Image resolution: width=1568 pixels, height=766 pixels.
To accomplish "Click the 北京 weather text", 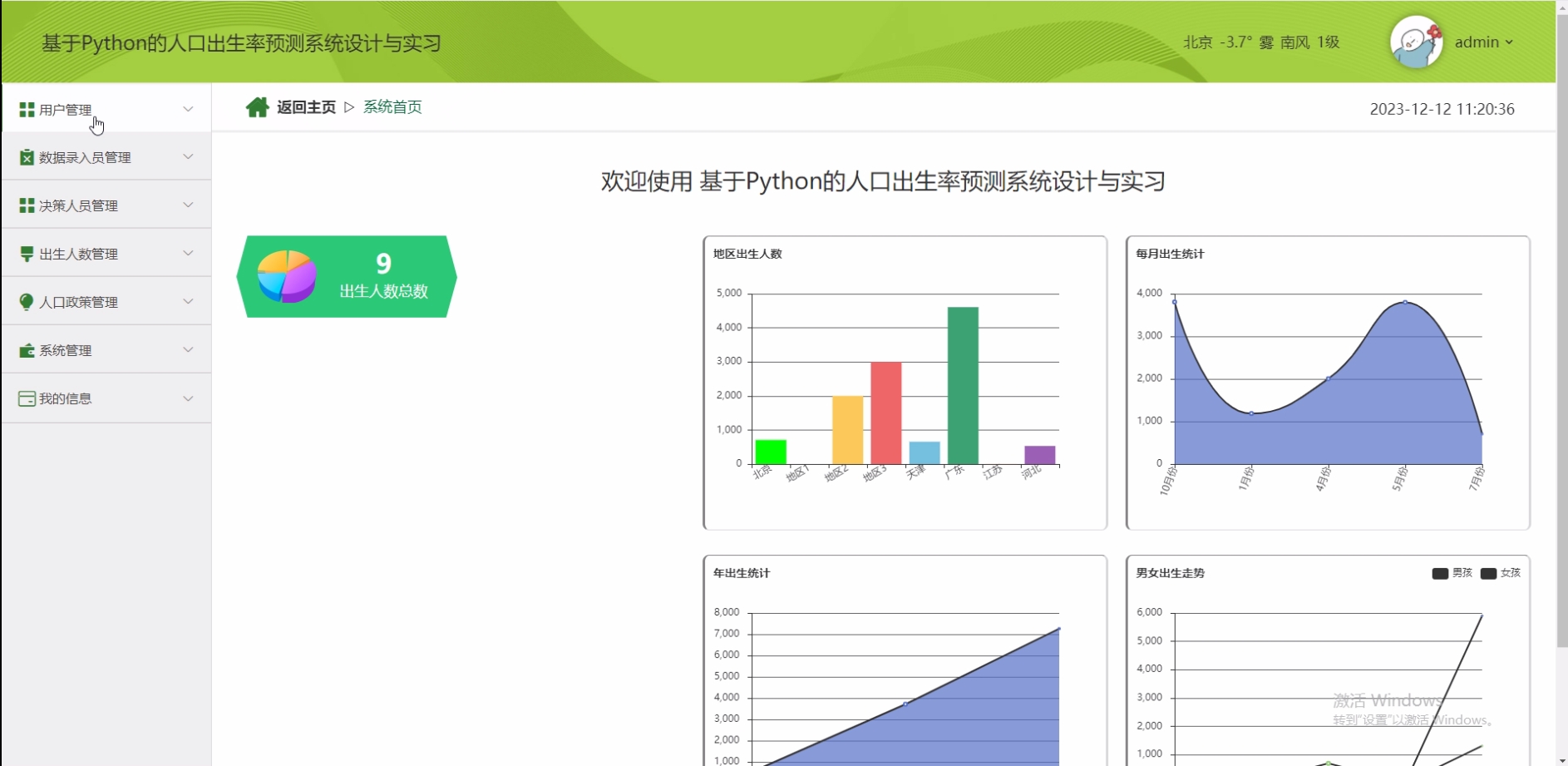I will click(x=1261, y=42).
